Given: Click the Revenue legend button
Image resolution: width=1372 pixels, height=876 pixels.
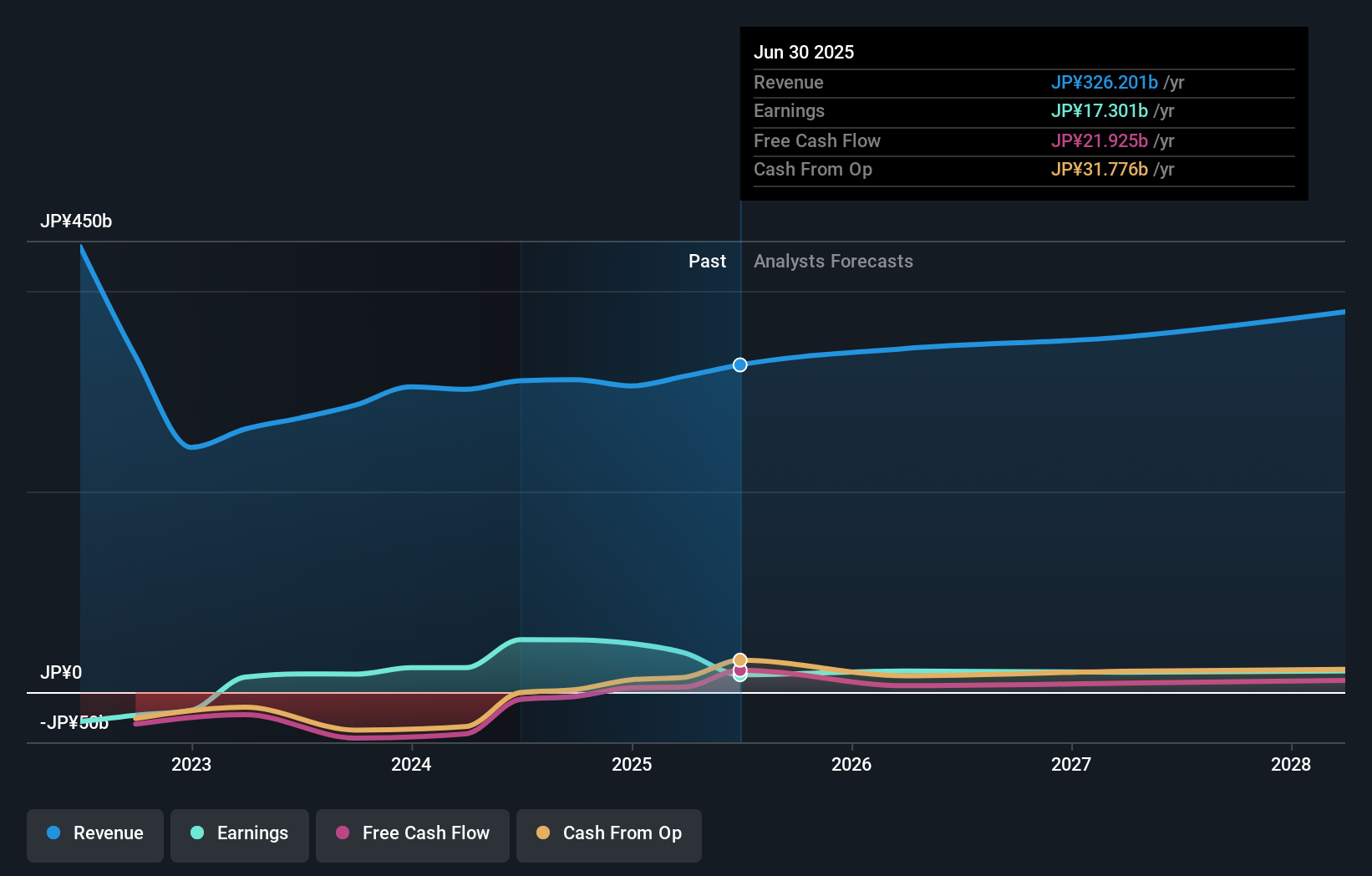Looking at the screenshot, I should tap(94, 833).
